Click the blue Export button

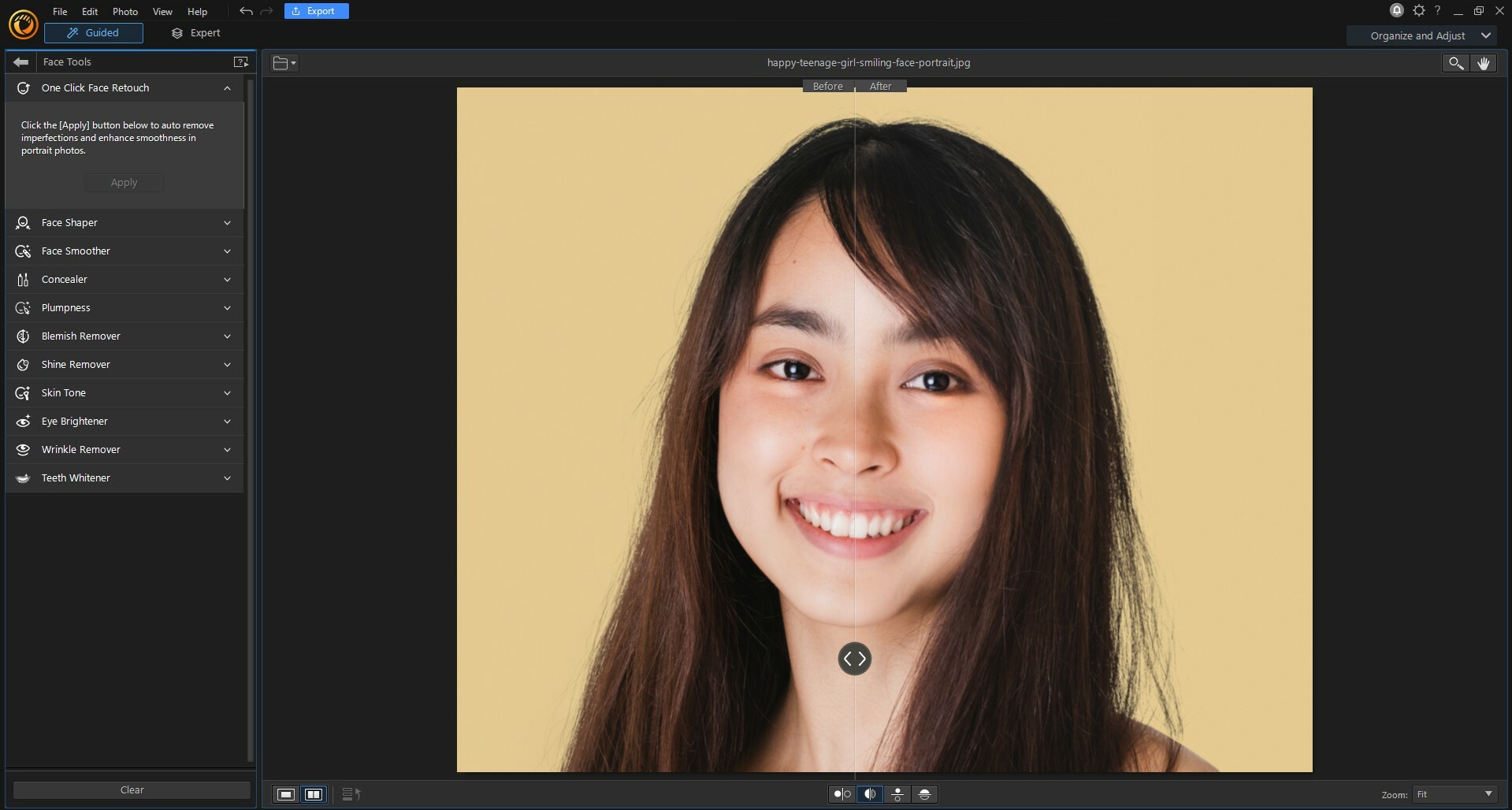tap(315, 11)
